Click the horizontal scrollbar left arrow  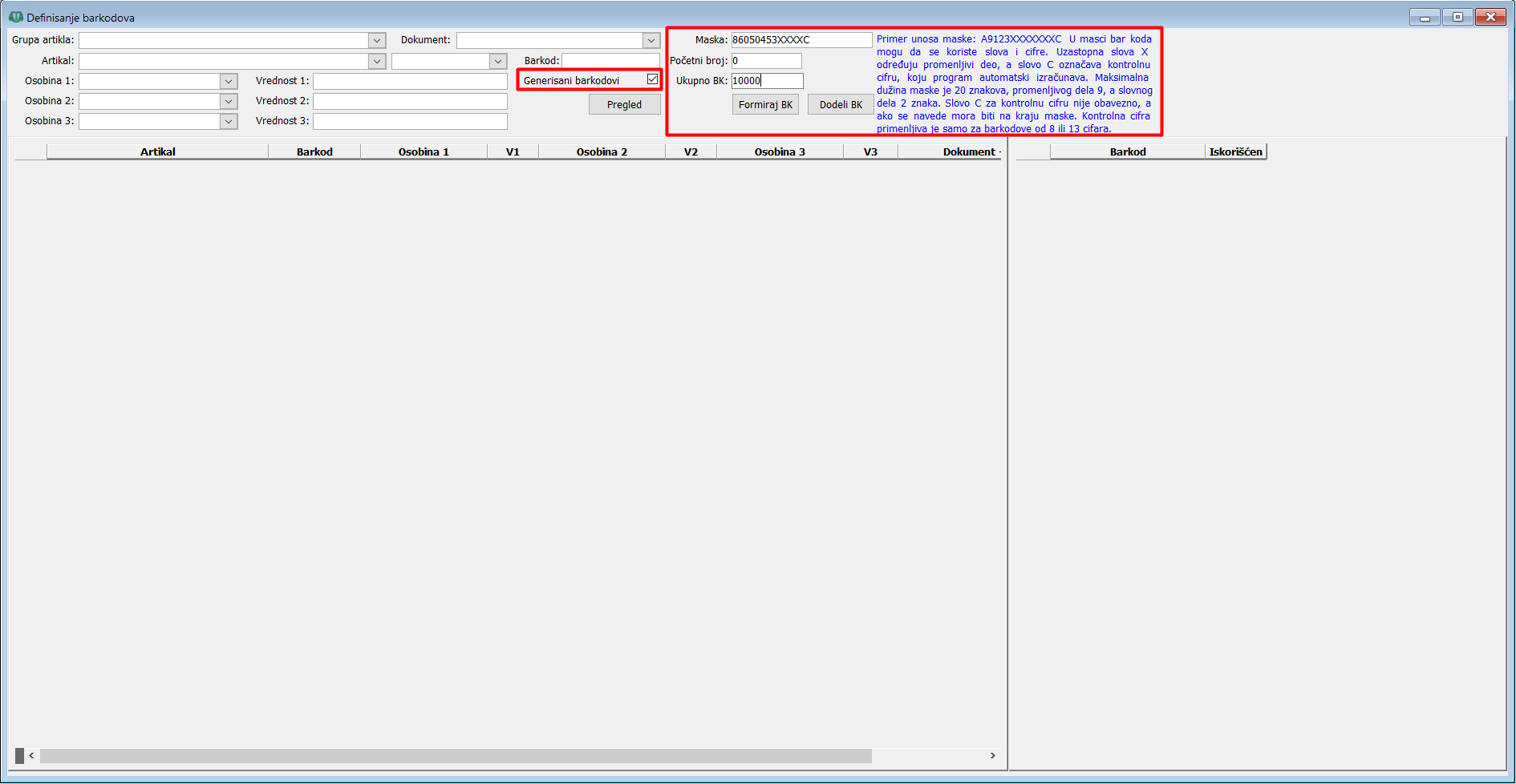click(31, 755)
